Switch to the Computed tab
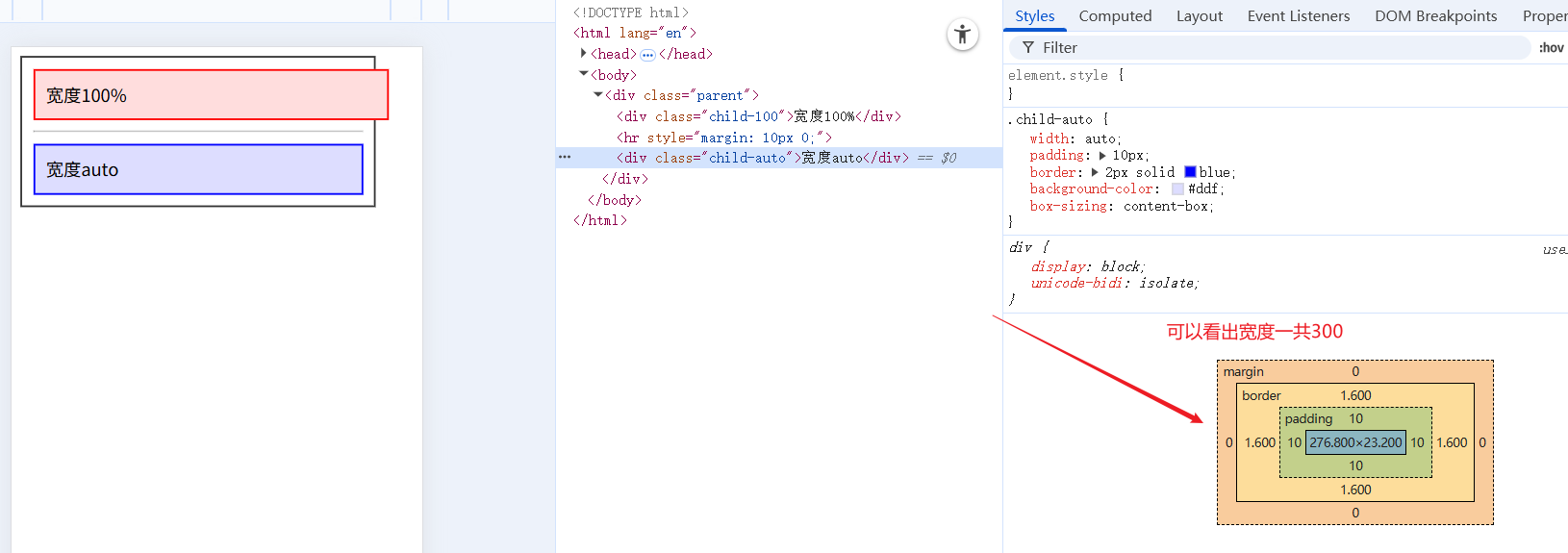 pyautogui.click(x=1115, y=16)
